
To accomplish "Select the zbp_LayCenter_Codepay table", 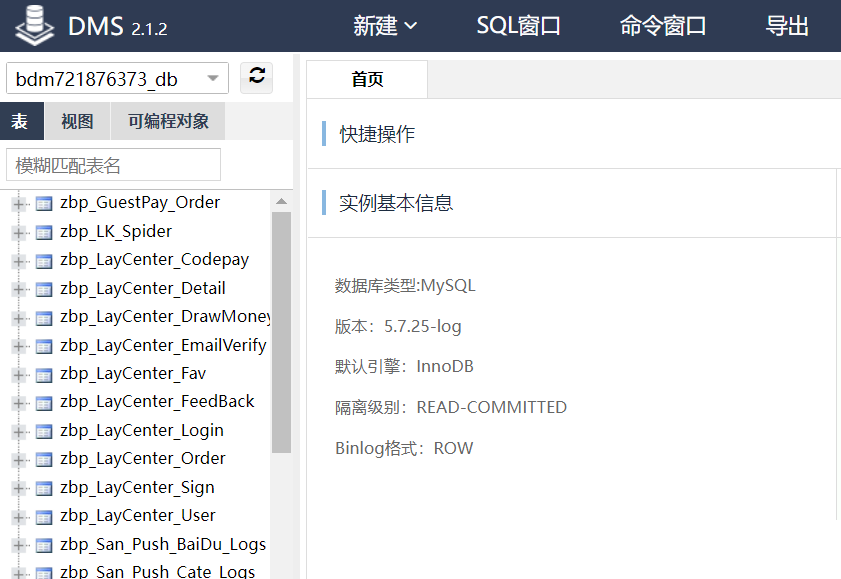I will click(x=154, y=260).
